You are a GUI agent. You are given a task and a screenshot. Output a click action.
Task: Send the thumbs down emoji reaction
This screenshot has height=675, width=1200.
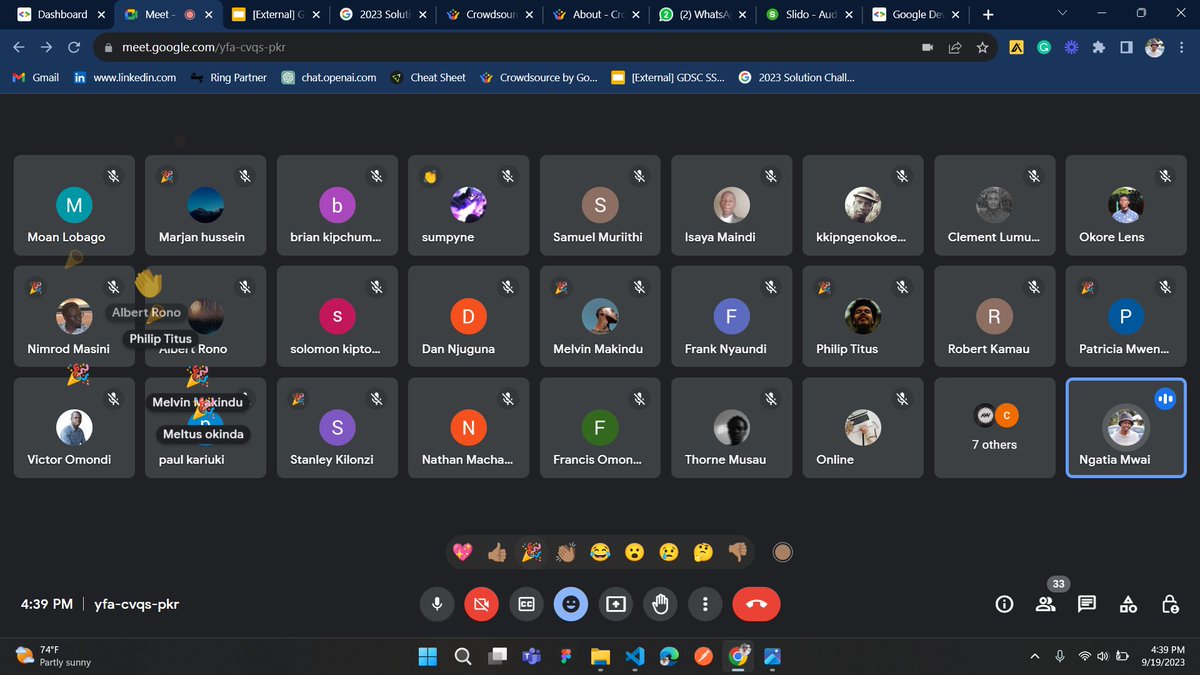pos(737,551)
